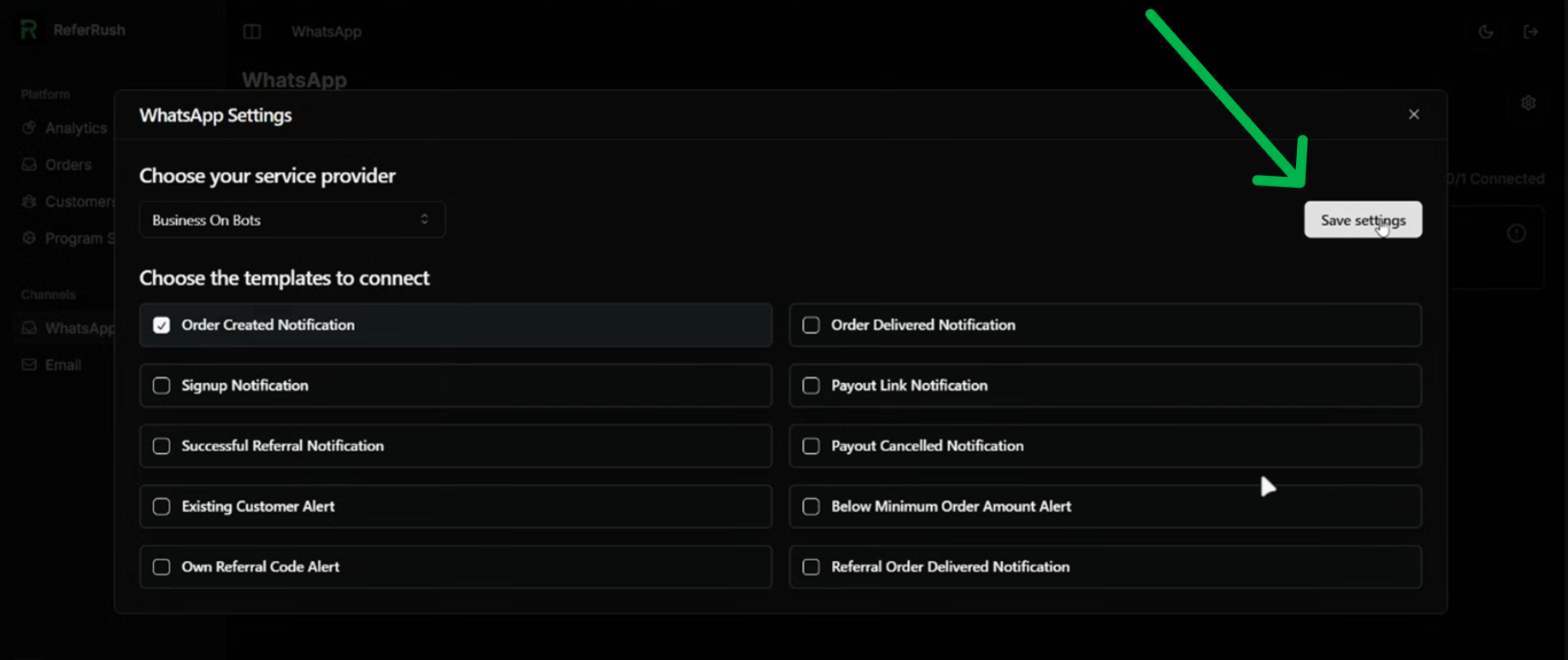
Task: Click the Email envelope icon in sidebar
Action: point(29,365)
